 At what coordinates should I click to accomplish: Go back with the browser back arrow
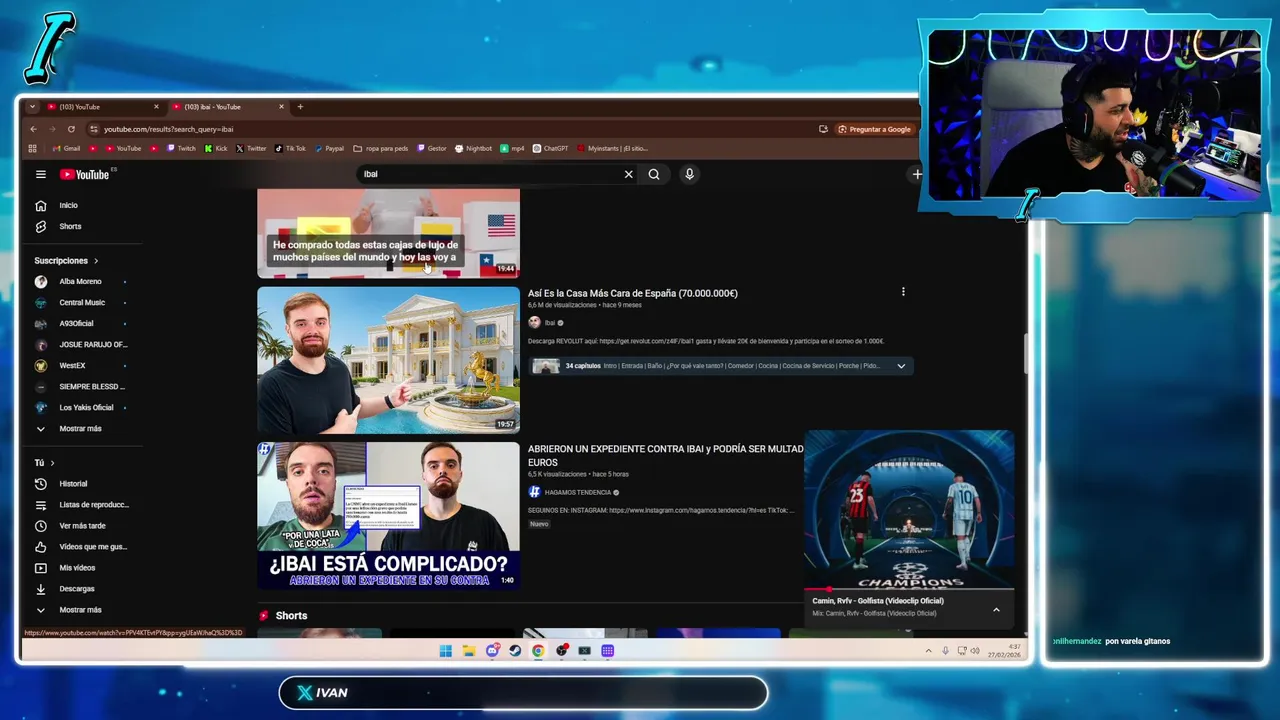[33, 129]
